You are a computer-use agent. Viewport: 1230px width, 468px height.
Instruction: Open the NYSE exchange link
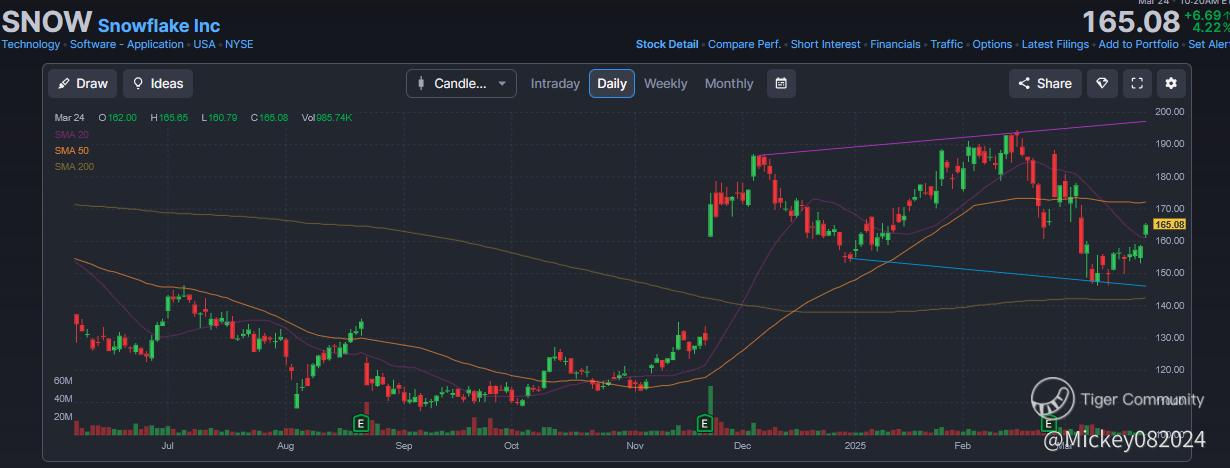tap(239, 44)
